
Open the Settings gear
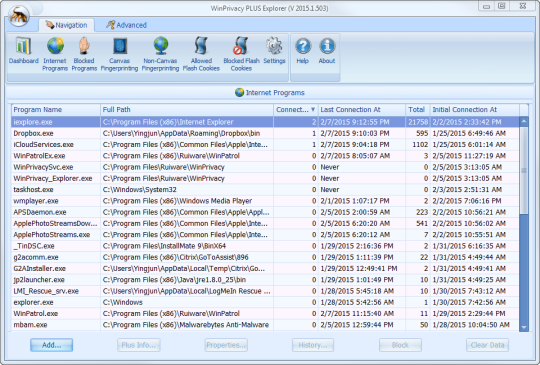point(274,50)
